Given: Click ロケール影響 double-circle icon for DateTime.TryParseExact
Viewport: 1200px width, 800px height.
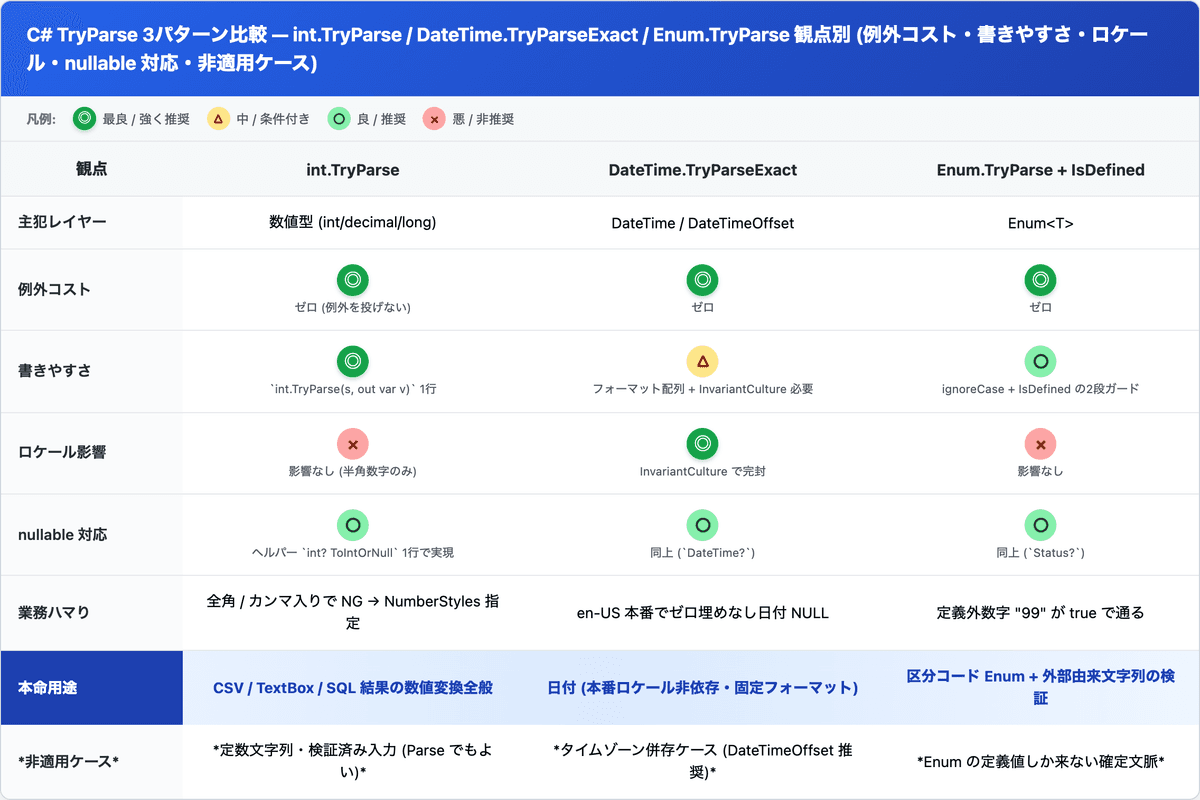Looking at the screenshot, I should (703, 444).
